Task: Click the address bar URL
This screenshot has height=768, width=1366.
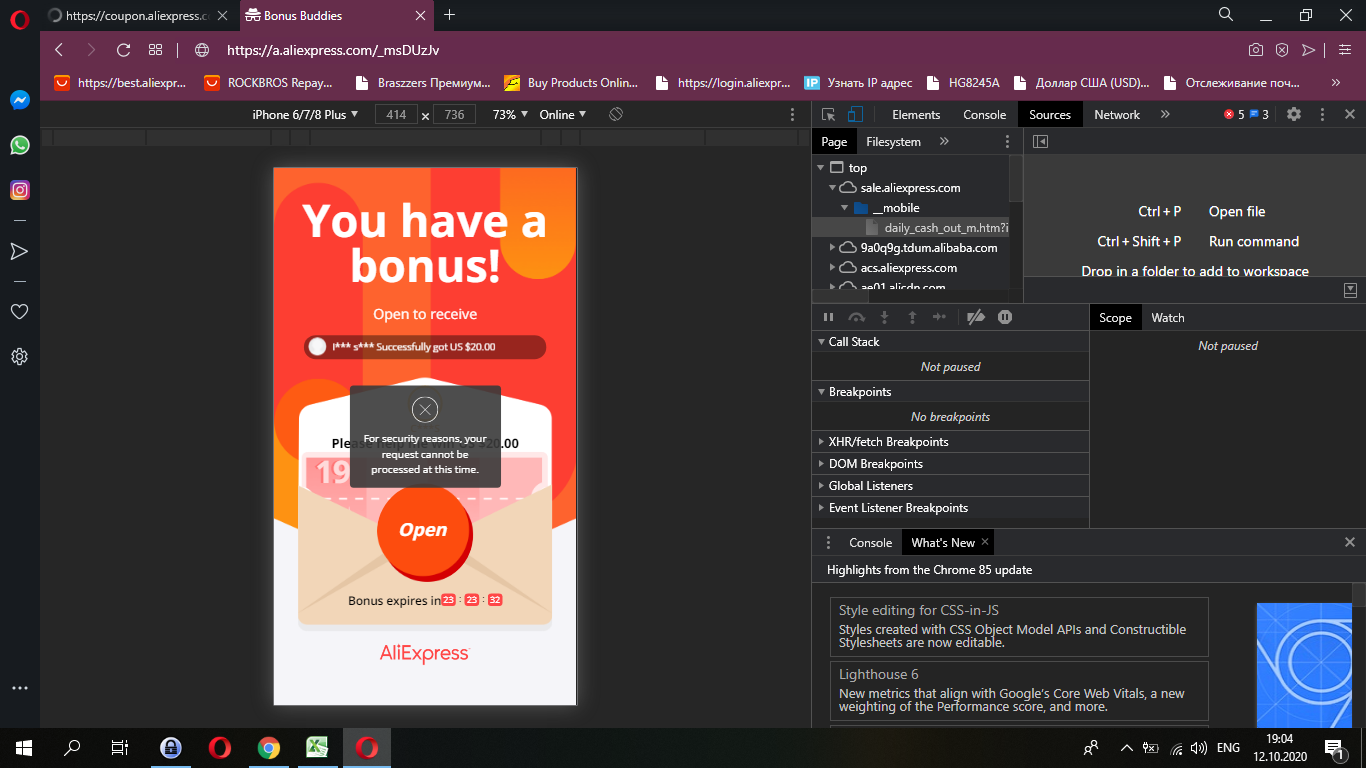Action: click(333, 50)
